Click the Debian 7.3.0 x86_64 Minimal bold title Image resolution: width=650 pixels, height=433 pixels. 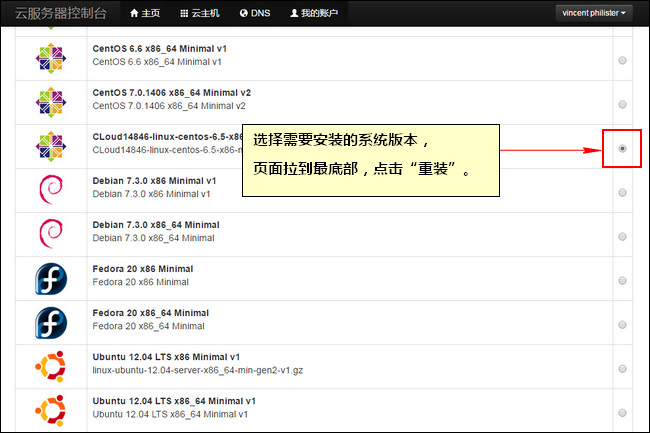click(156, 225)
